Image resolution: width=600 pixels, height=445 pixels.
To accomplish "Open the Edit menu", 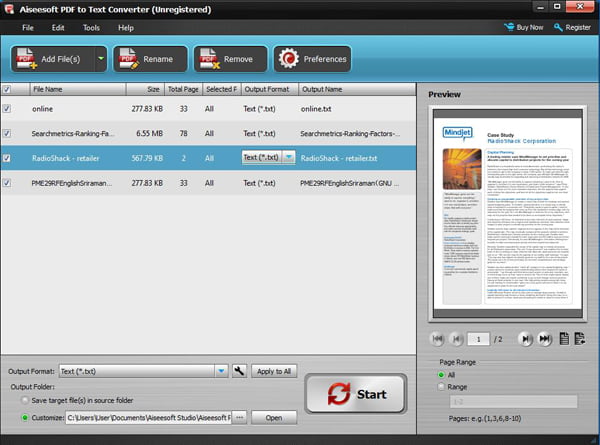I will pos(58,28).
